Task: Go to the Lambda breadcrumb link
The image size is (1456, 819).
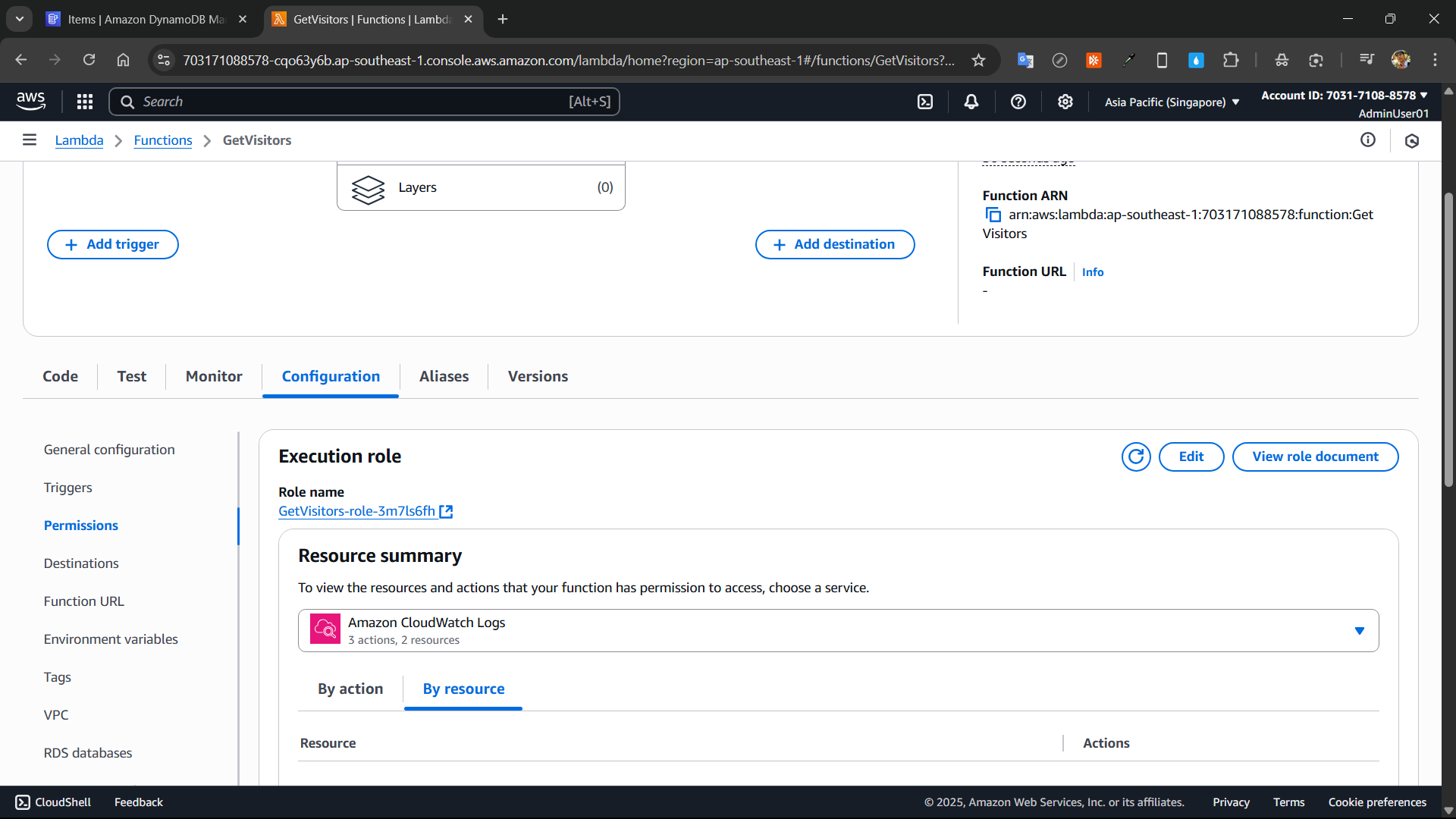Action: click(x=79, y=140)
